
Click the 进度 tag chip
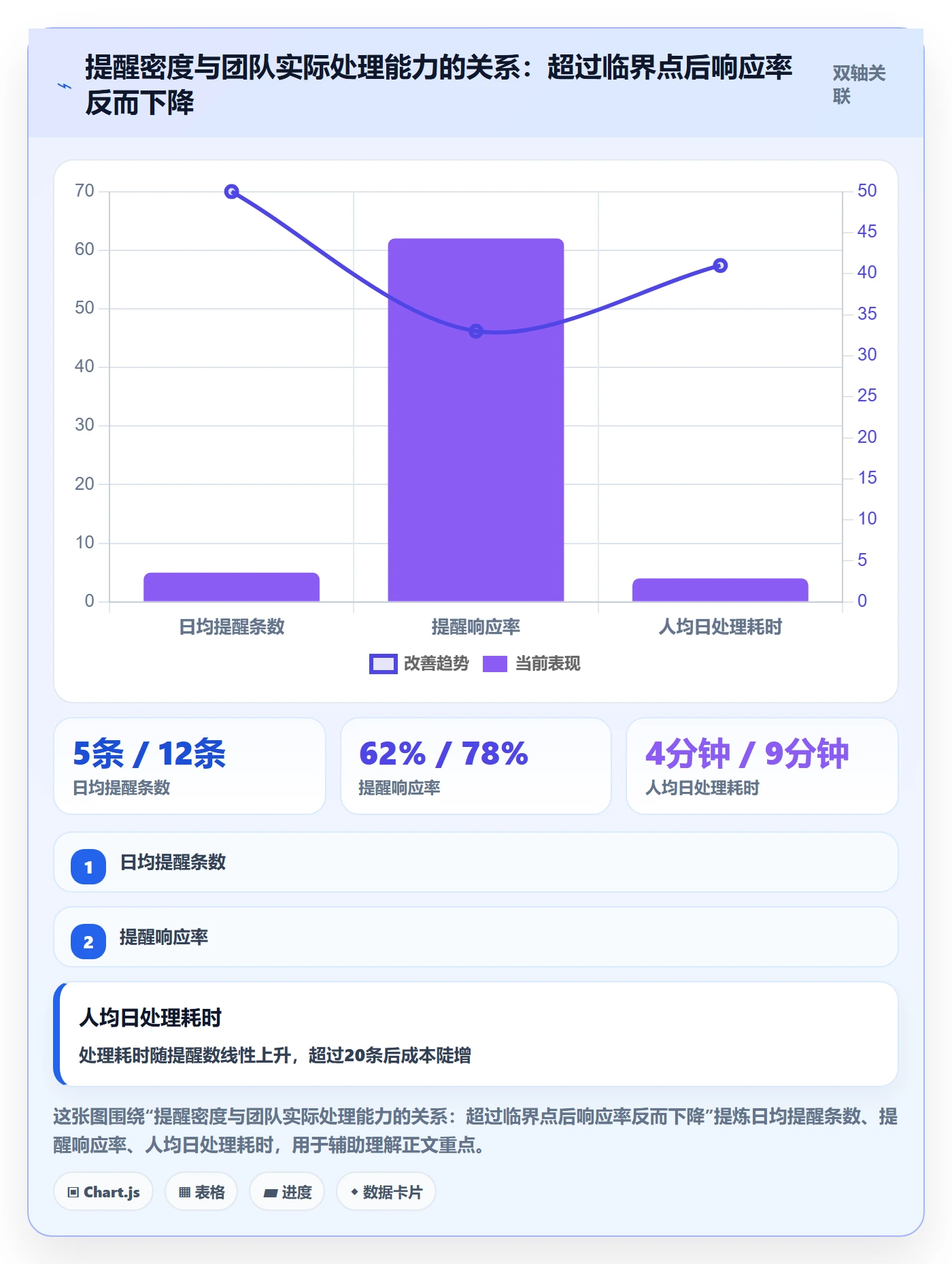click(x=287, y=1192)
